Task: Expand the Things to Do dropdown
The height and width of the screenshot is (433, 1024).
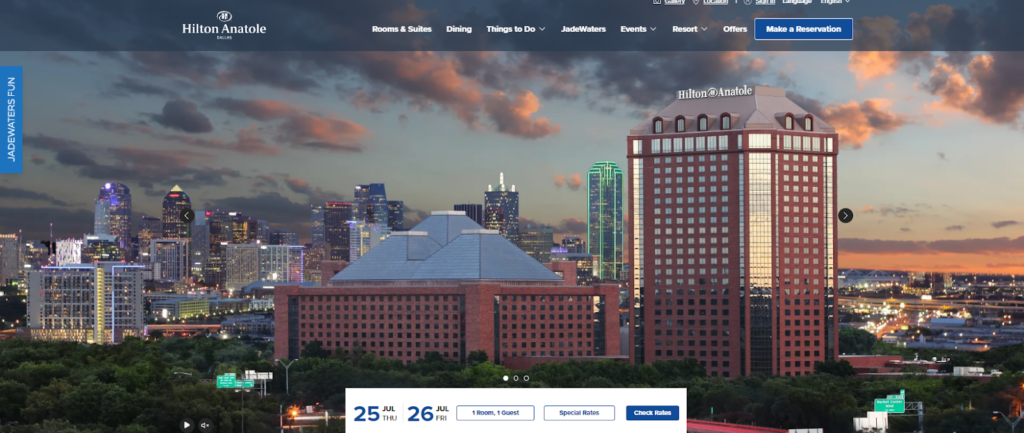Action: pyautogui.click(x=515, y=29)
